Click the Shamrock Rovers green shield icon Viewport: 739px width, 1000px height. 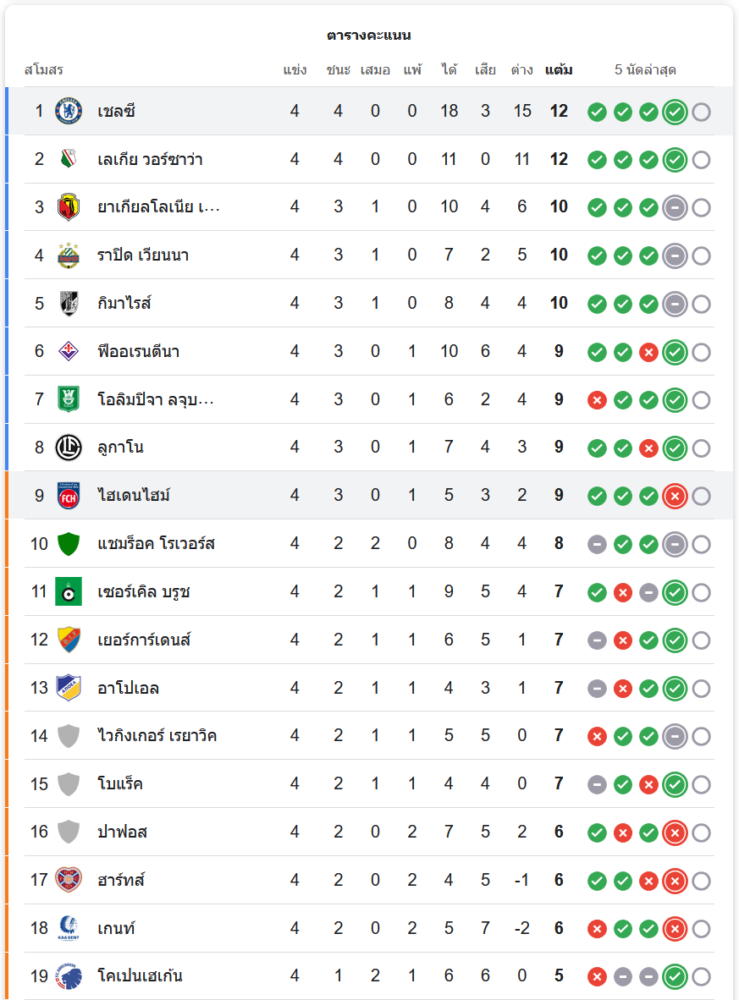pyautogui.click(x=68, y=544)
